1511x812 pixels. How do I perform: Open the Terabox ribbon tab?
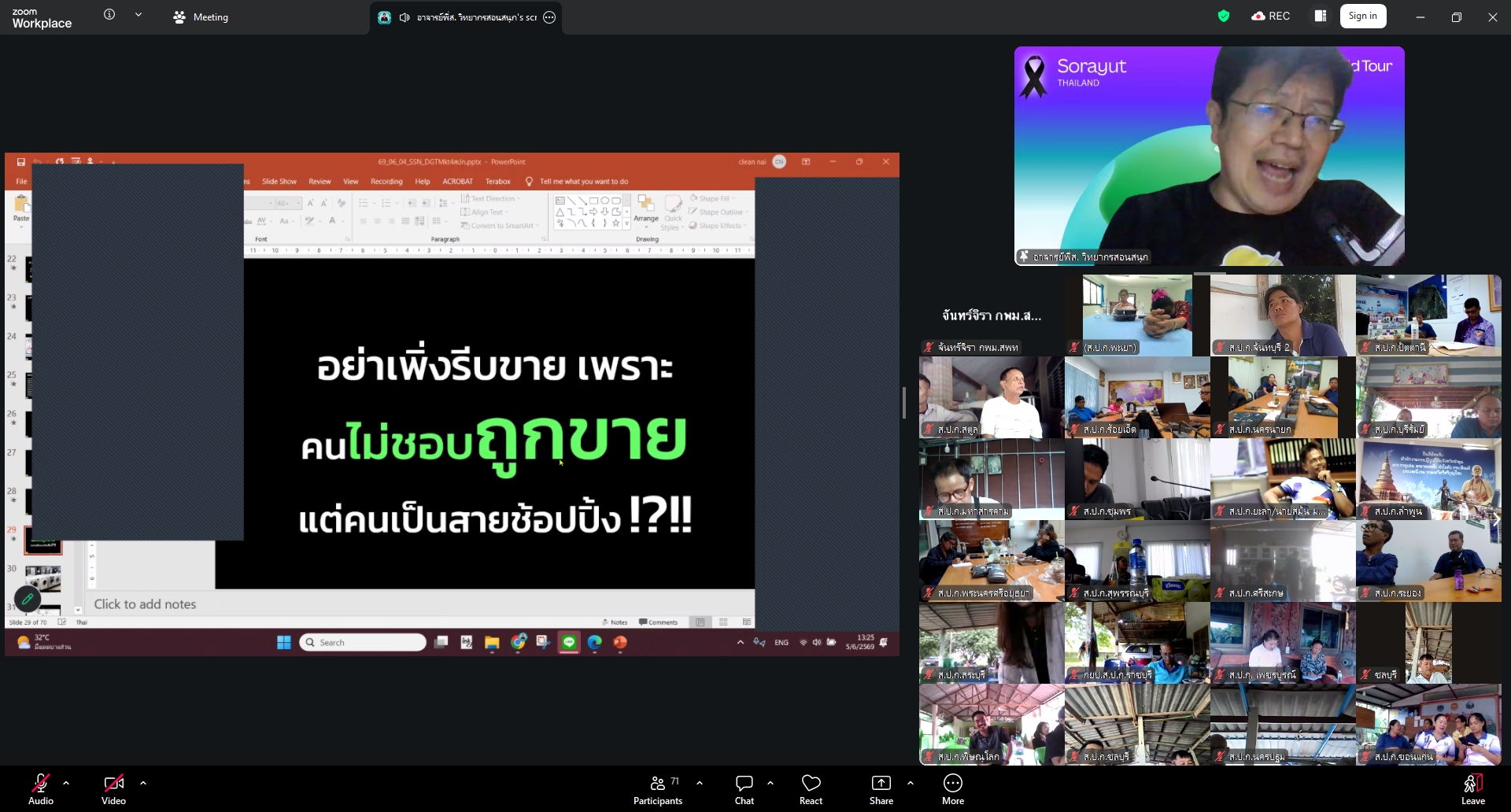498,181
